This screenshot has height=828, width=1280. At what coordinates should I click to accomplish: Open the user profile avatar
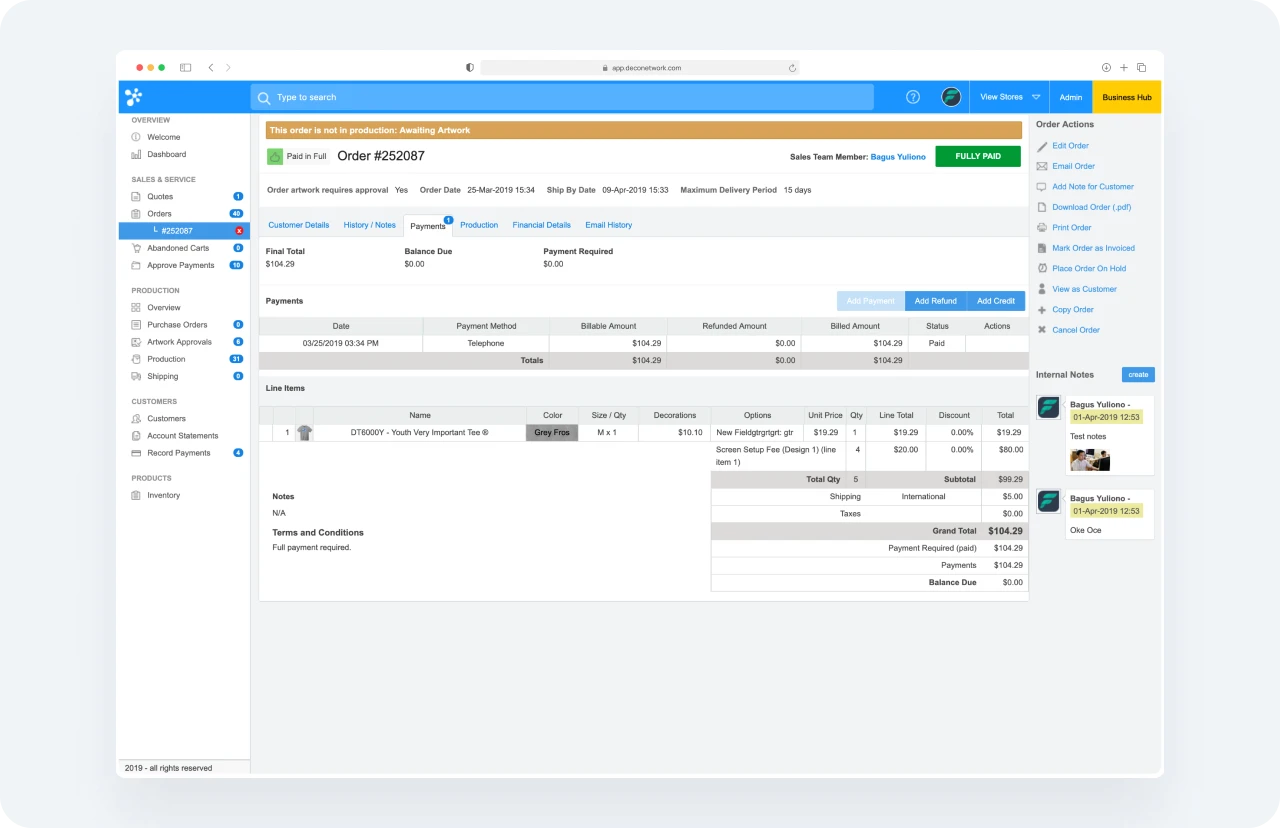951,97
